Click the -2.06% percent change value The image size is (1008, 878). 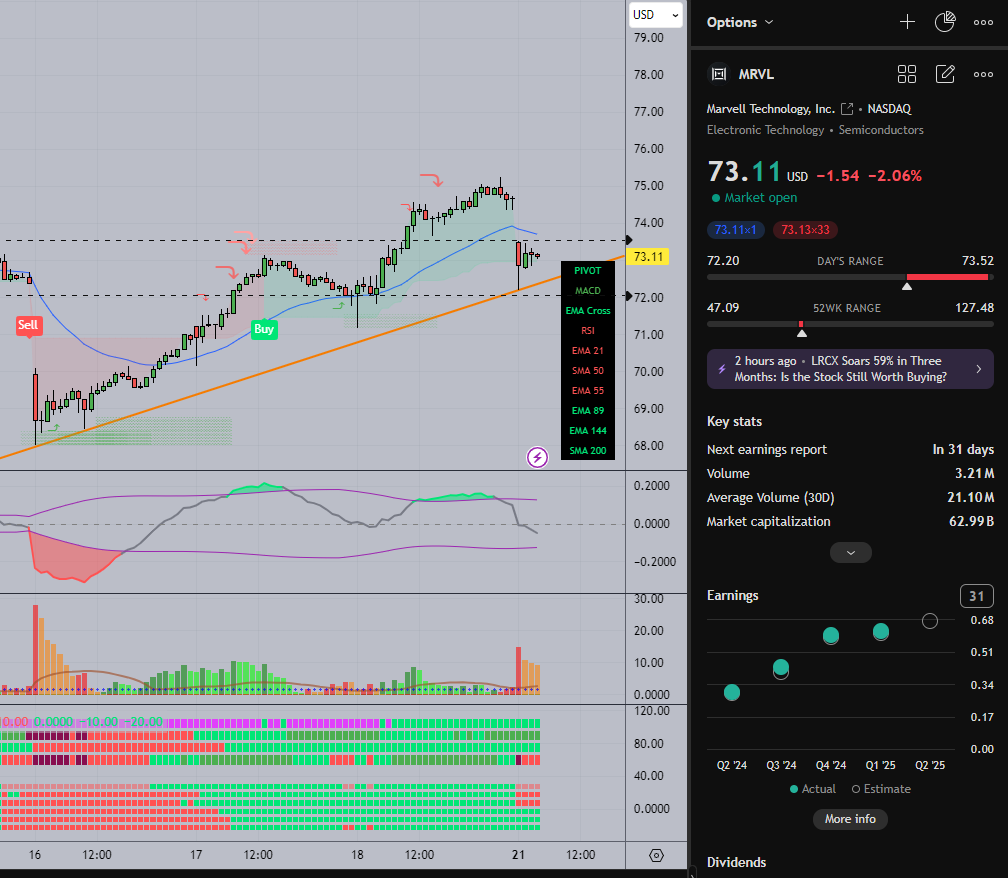pyautogui.click(x=895, y=175)
